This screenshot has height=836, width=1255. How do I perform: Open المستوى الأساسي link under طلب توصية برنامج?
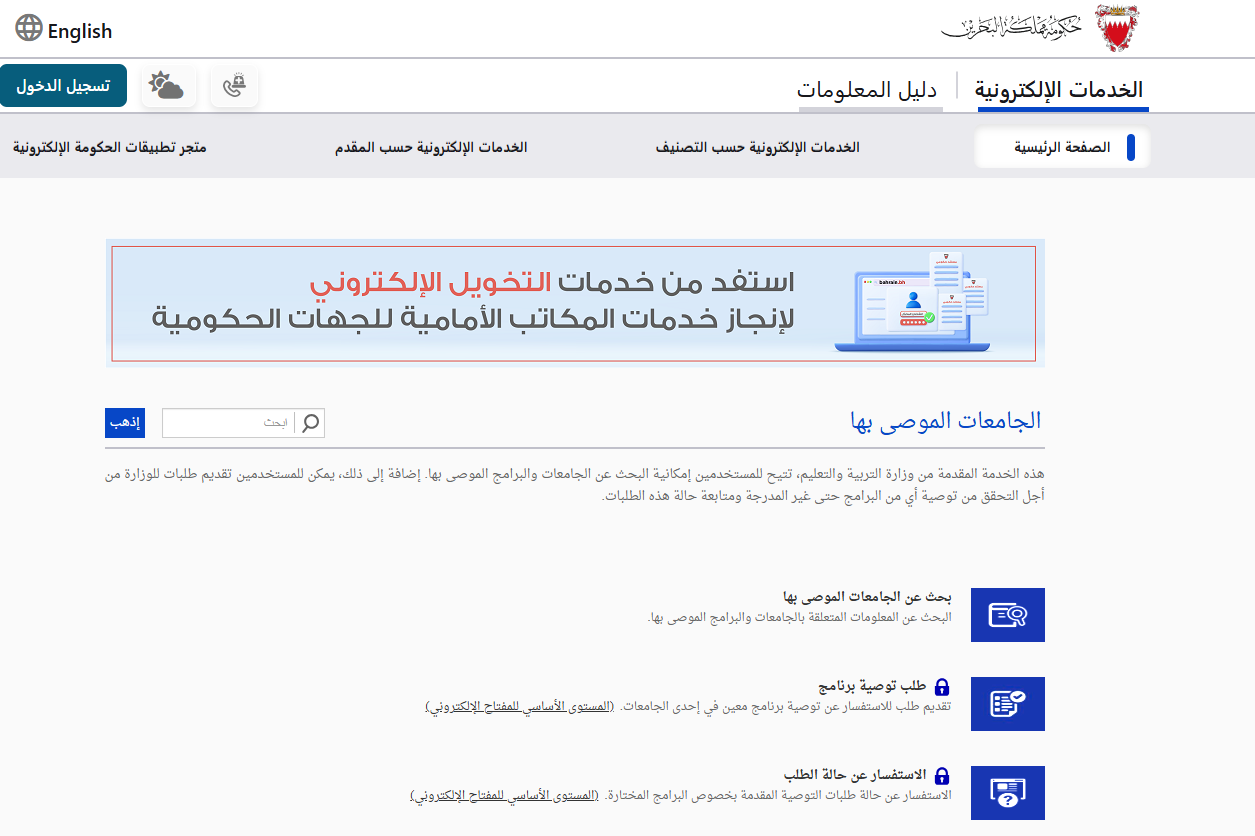519,707
